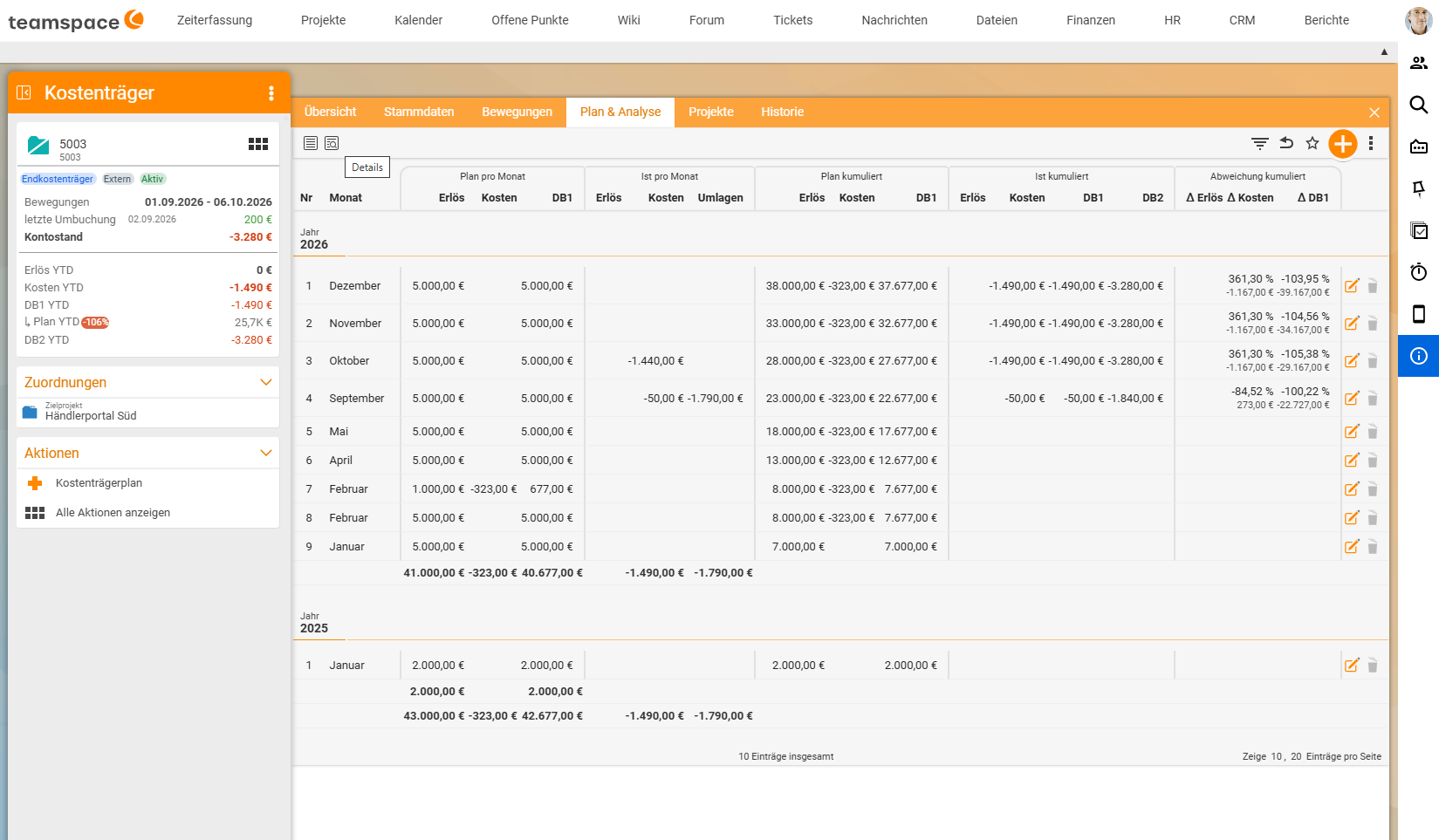
Task: Open the grid menu of cost center 5003
Action: [258, 144]
